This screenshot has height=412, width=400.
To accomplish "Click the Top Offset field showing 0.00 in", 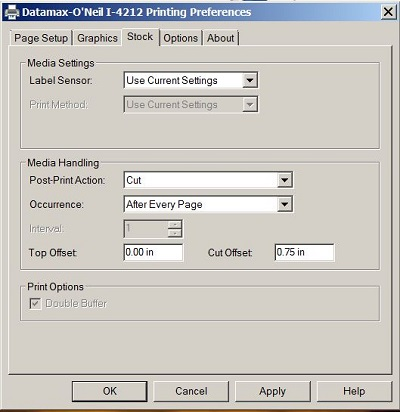I will coord(153,252).
